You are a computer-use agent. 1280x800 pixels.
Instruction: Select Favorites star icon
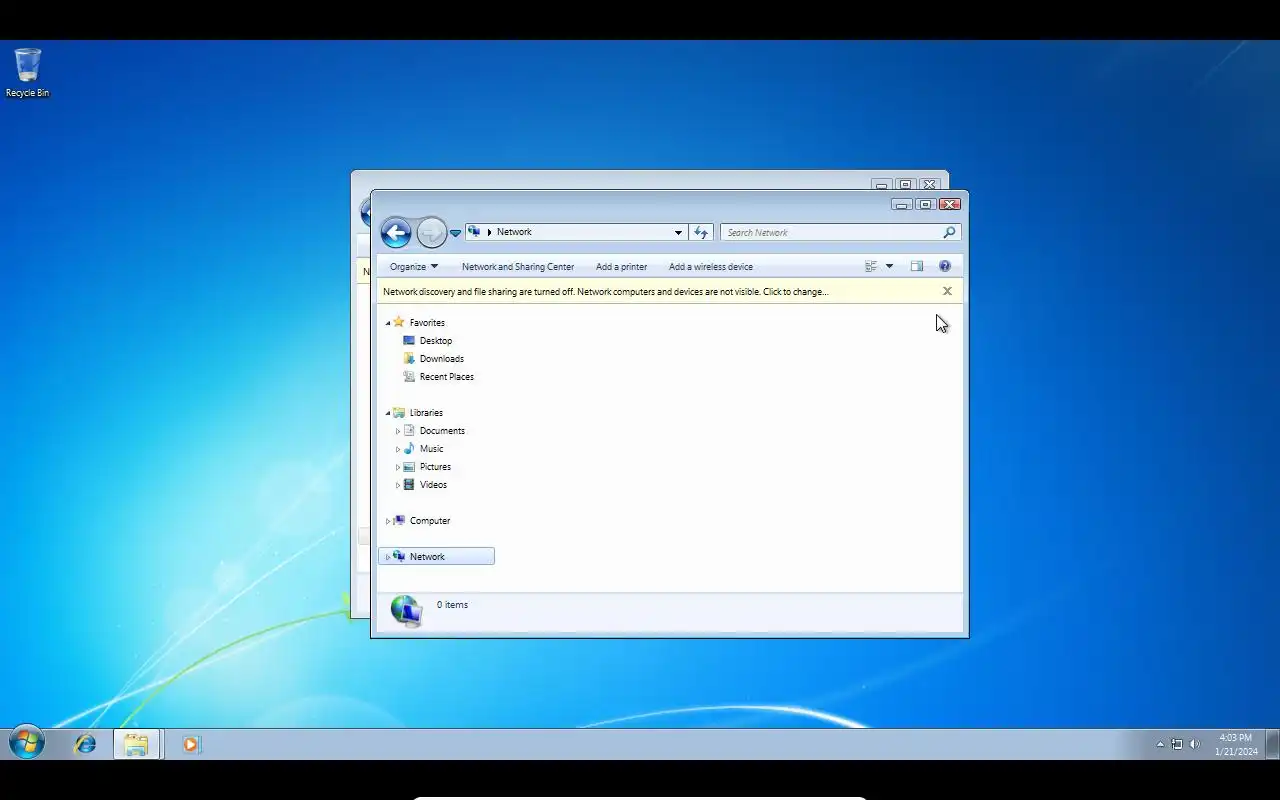399,322
